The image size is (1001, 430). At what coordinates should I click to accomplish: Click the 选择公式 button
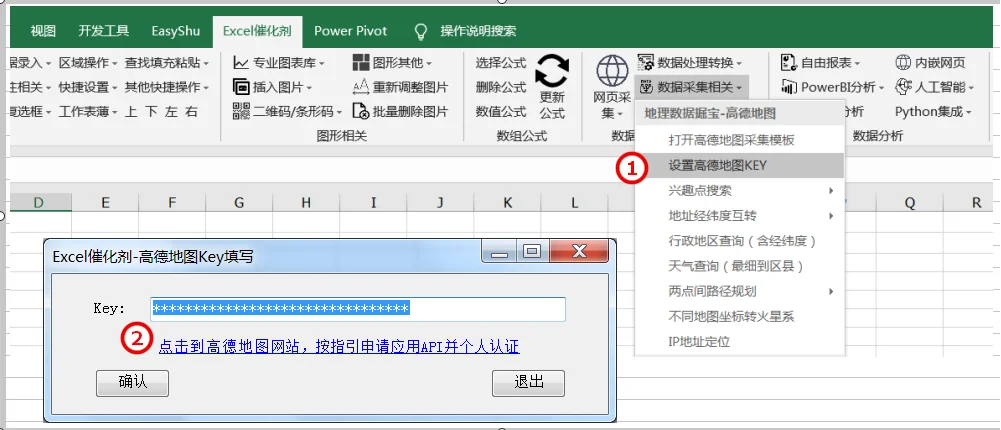500,63
